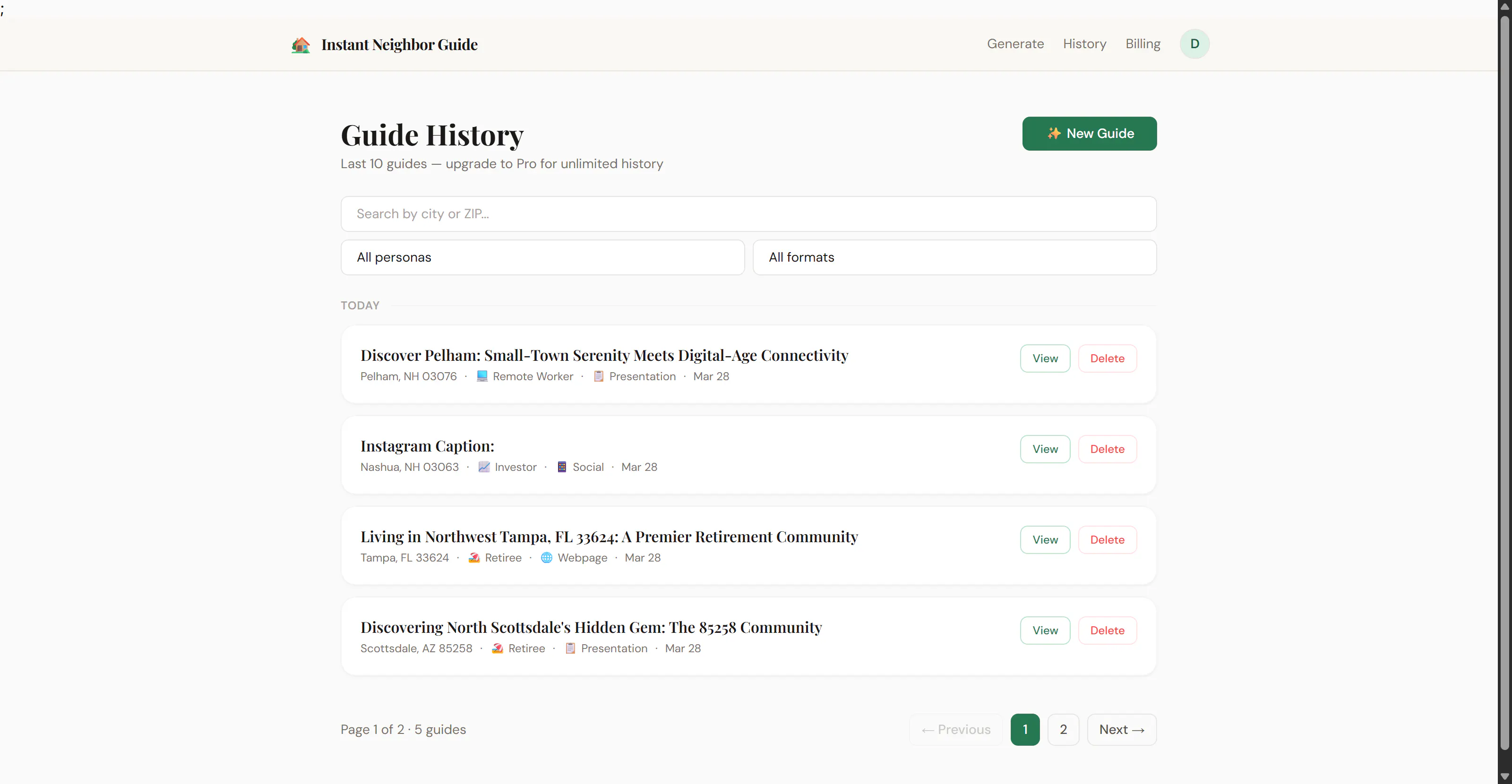Click 'Mar 28' in the Scottsdale row
The image size is (1512, 784).
coord(683,648)
